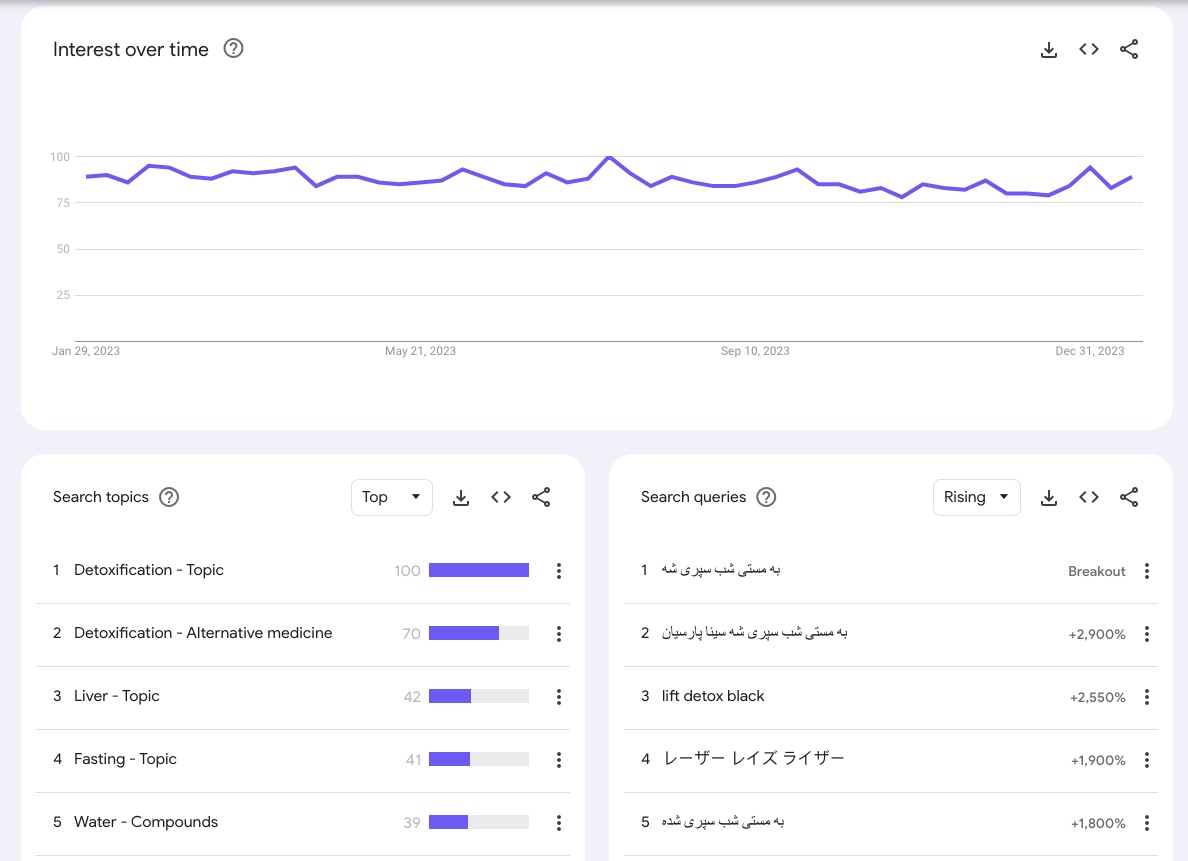Click the lift detox black query
This screenshot has width=1188, height=861.
(x=713, y=696)
